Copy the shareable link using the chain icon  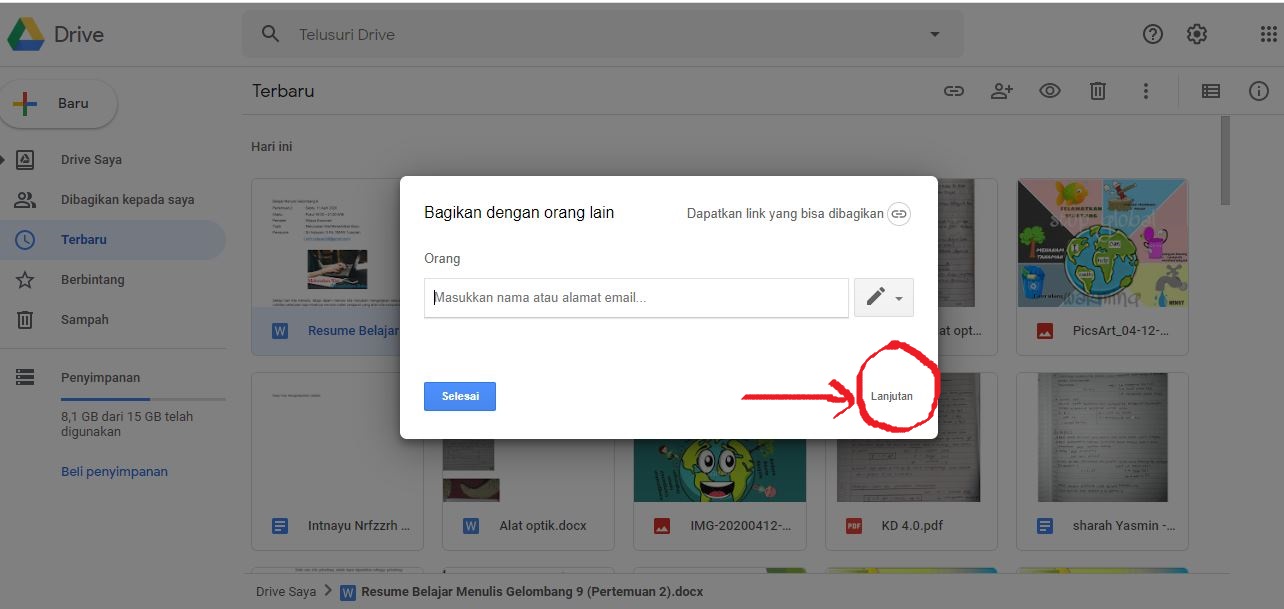(953, 91)
